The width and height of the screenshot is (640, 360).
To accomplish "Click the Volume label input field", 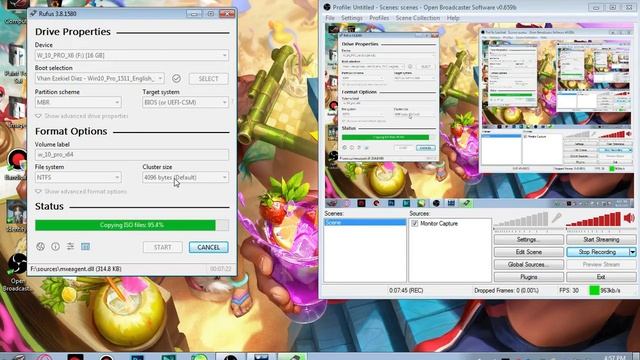I will (x=131, y=155).
